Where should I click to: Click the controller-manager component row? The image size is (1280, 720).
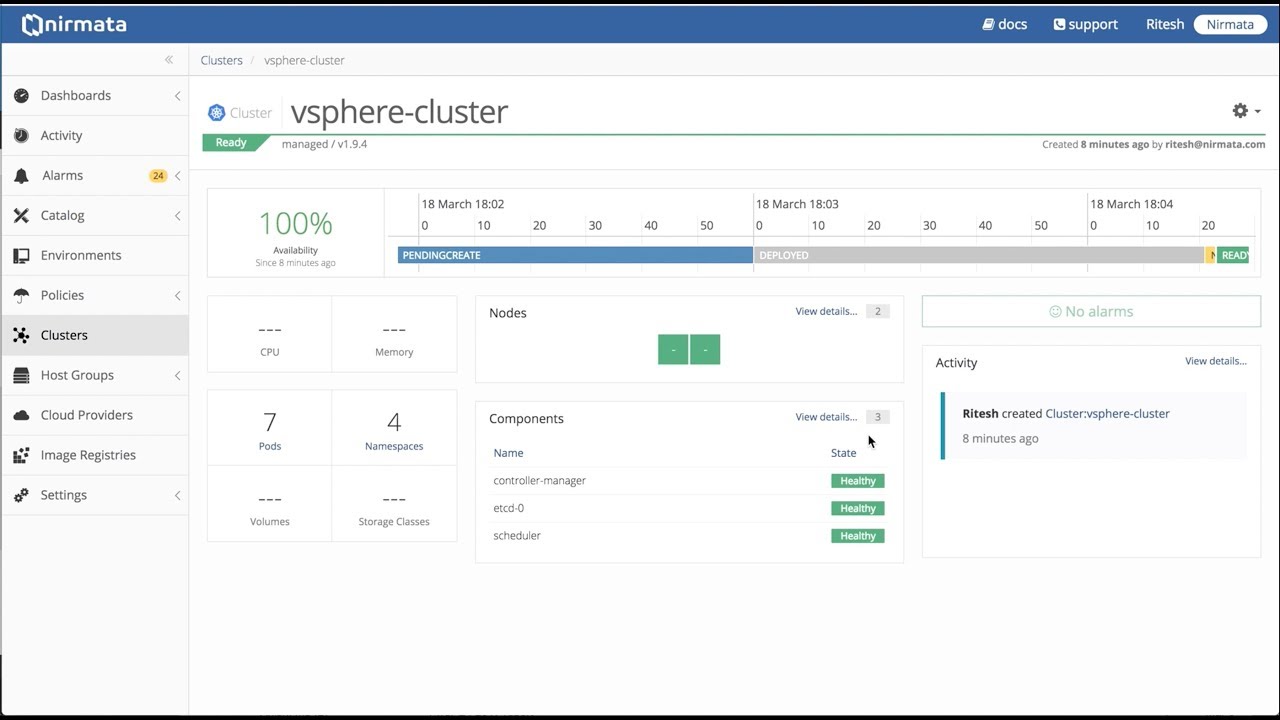tap(689, 481)
